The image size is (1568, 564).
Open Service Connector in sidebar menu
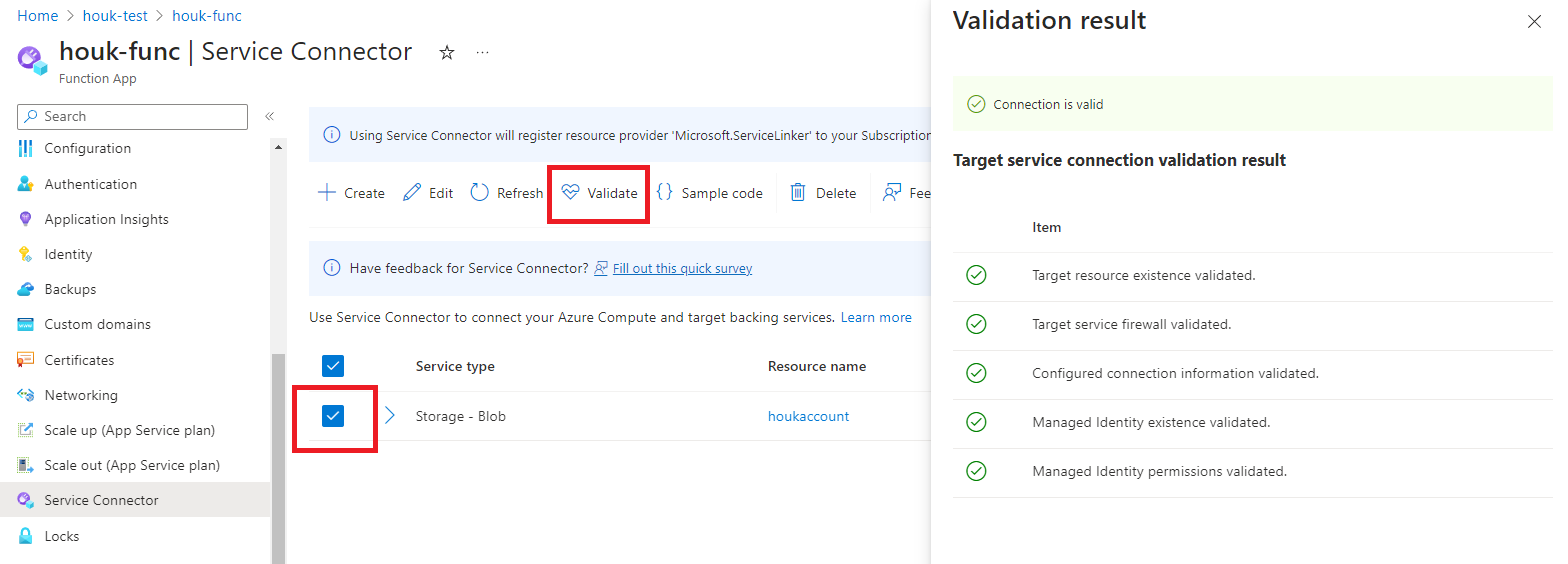pos(101,500)
